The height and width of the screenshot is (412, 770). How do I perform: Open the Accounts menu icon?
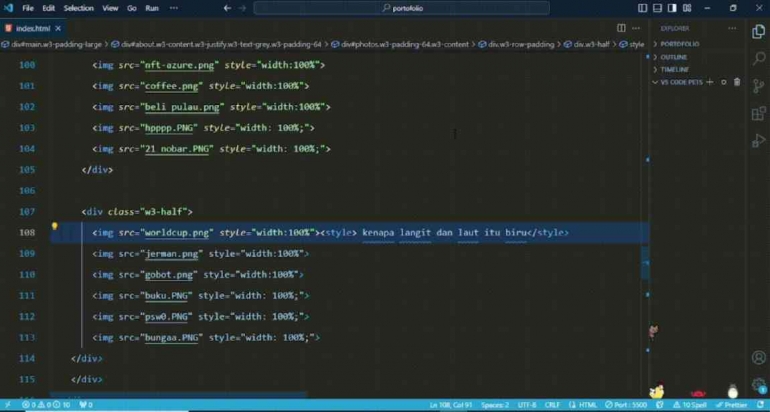[x=758, y=357]
